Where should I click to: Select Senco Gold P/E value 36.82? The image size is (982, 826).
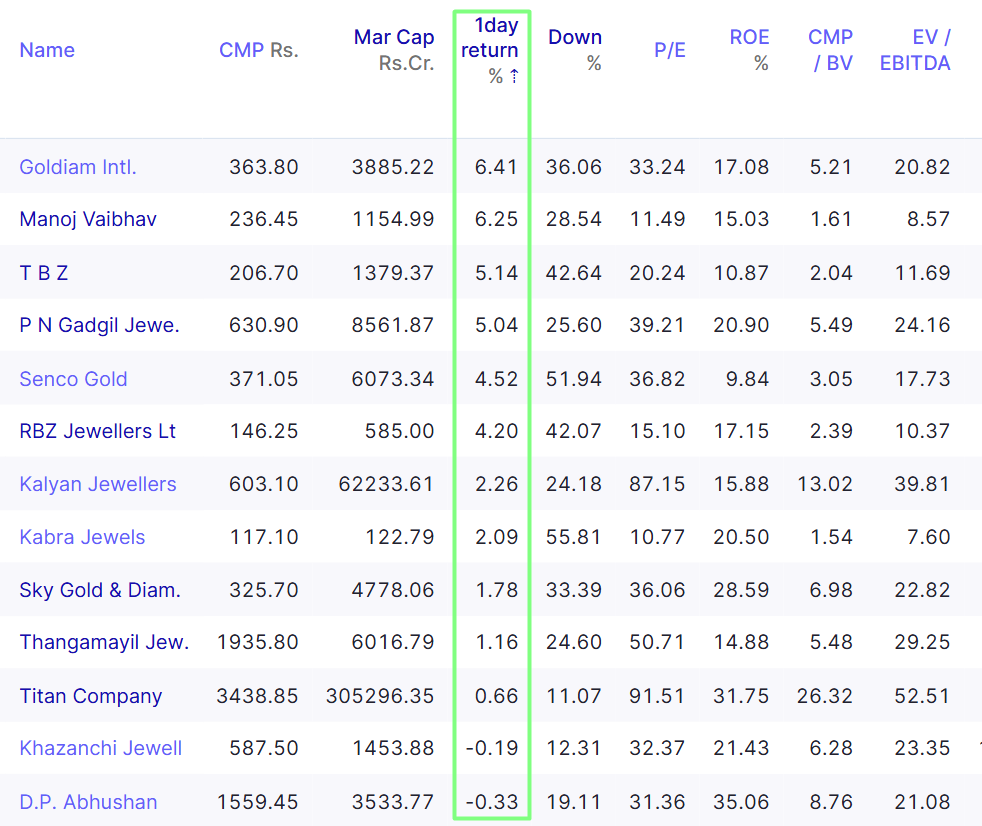point(658,379)
